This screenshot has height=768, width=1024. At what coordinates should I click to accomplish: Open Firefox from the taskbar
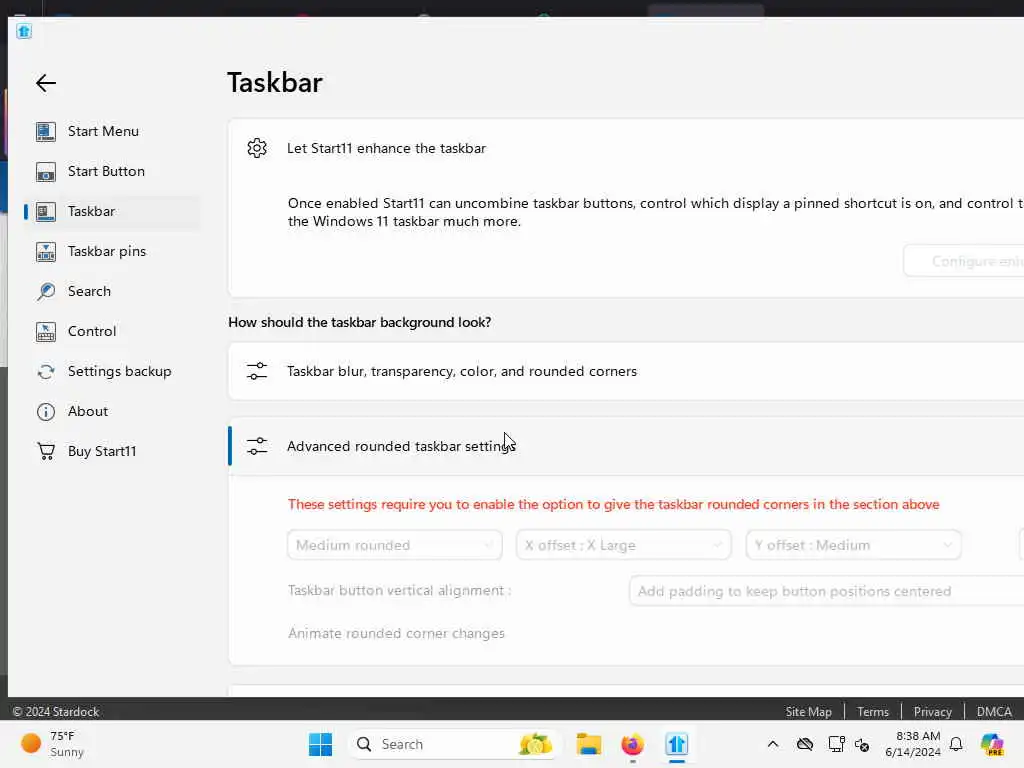632,744
